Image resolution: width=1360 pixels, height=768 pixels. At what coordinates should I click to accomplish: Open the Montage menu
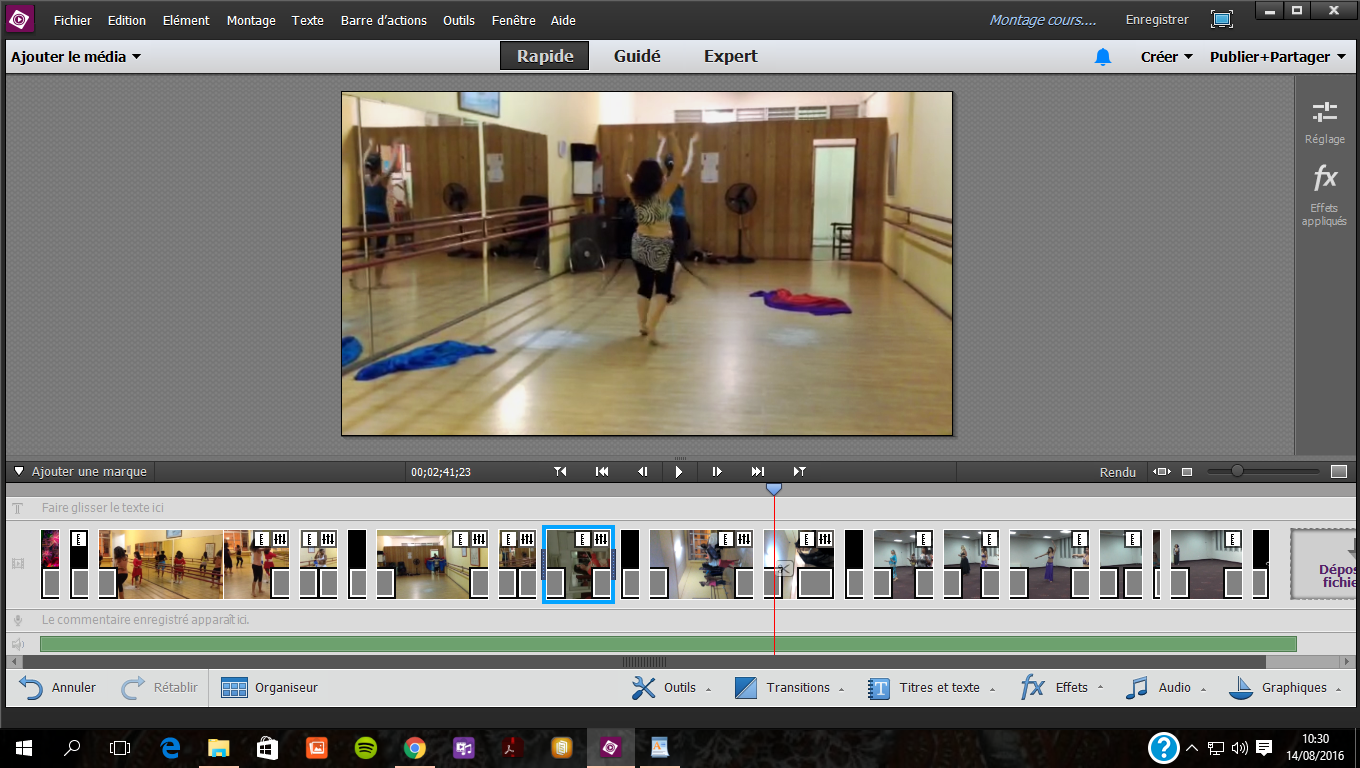[251, 20]
